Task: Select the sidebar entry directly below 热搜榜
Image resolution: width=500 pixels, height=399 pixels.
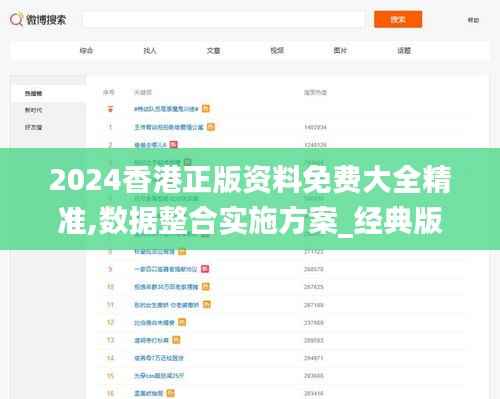Action: pos(33,110)
